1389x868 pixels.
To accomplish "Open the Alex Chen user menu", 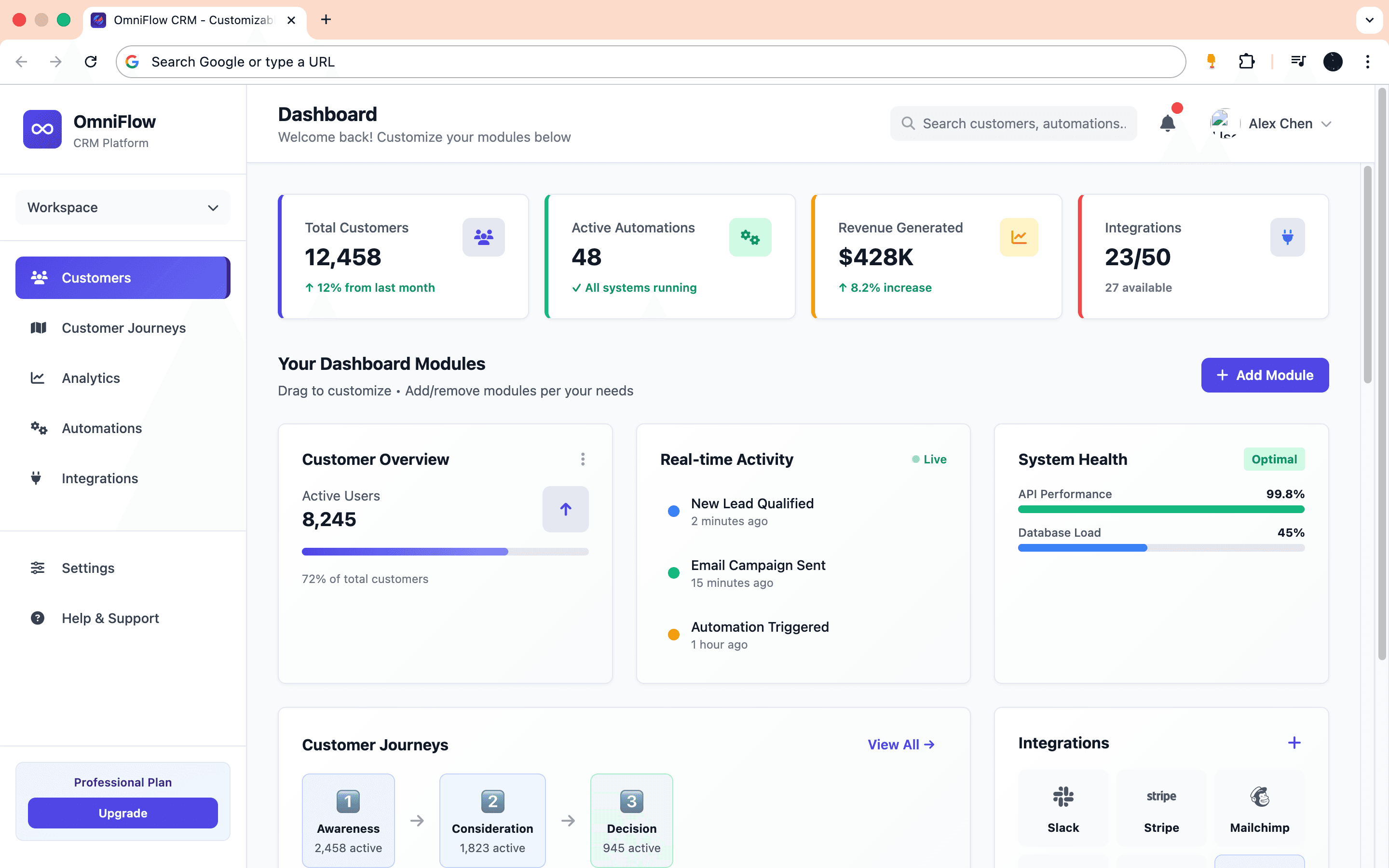I will [1280, 123].
